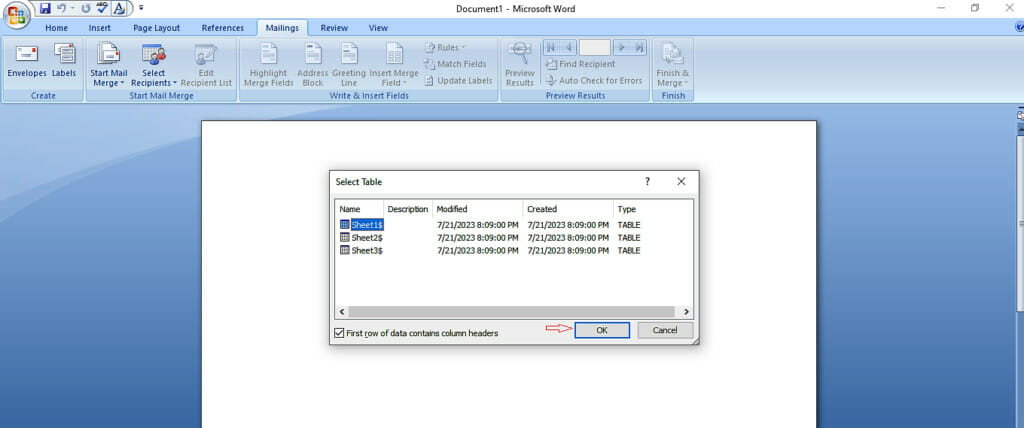Click Sheet2$ modified date cell
The image size is (1024, 428).
(477, 238)
